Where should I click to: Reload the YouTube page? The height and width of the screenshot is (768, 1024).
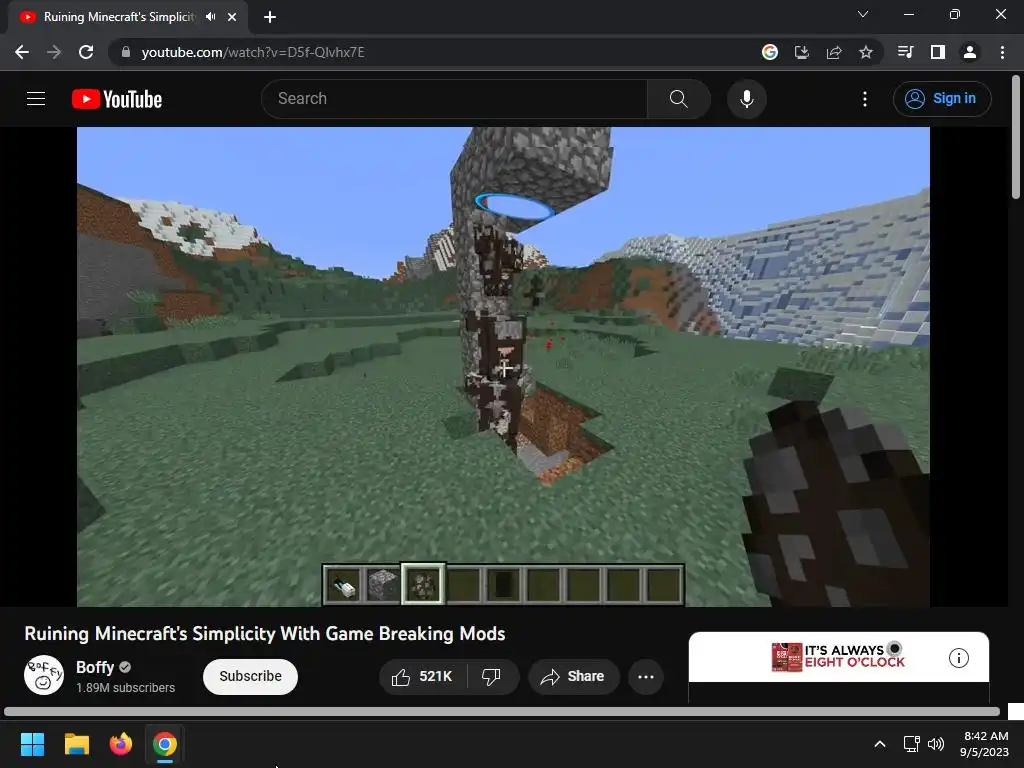tap(86, 52)
